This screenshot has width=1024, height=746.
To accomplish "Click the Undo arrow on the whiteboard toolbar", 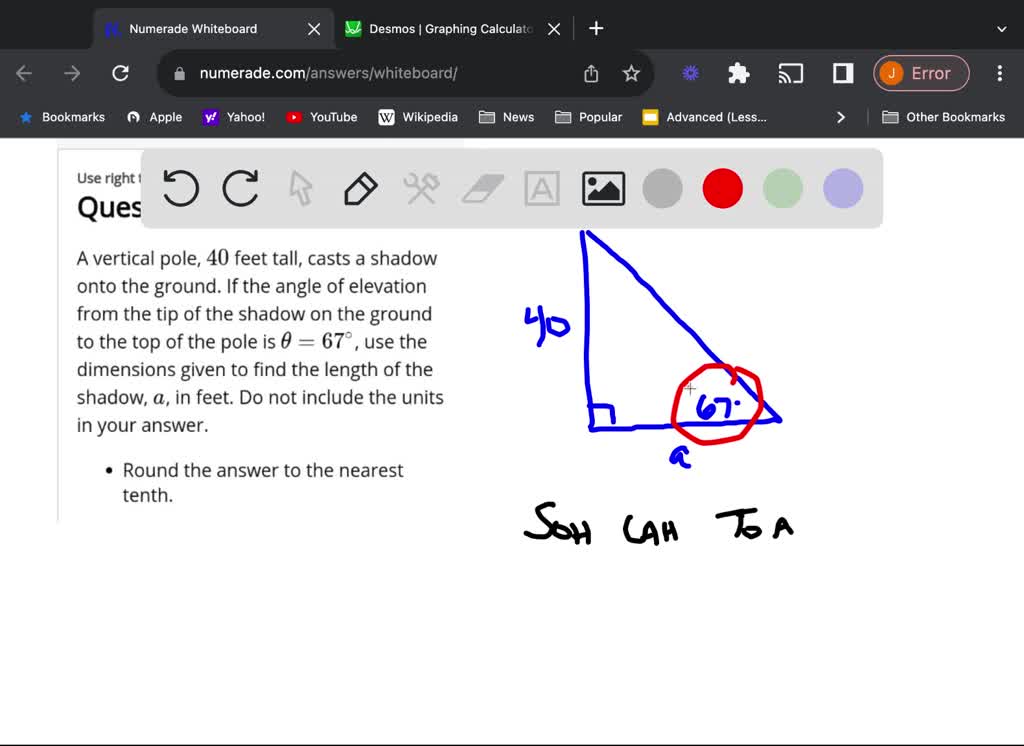I will [180, 189].
